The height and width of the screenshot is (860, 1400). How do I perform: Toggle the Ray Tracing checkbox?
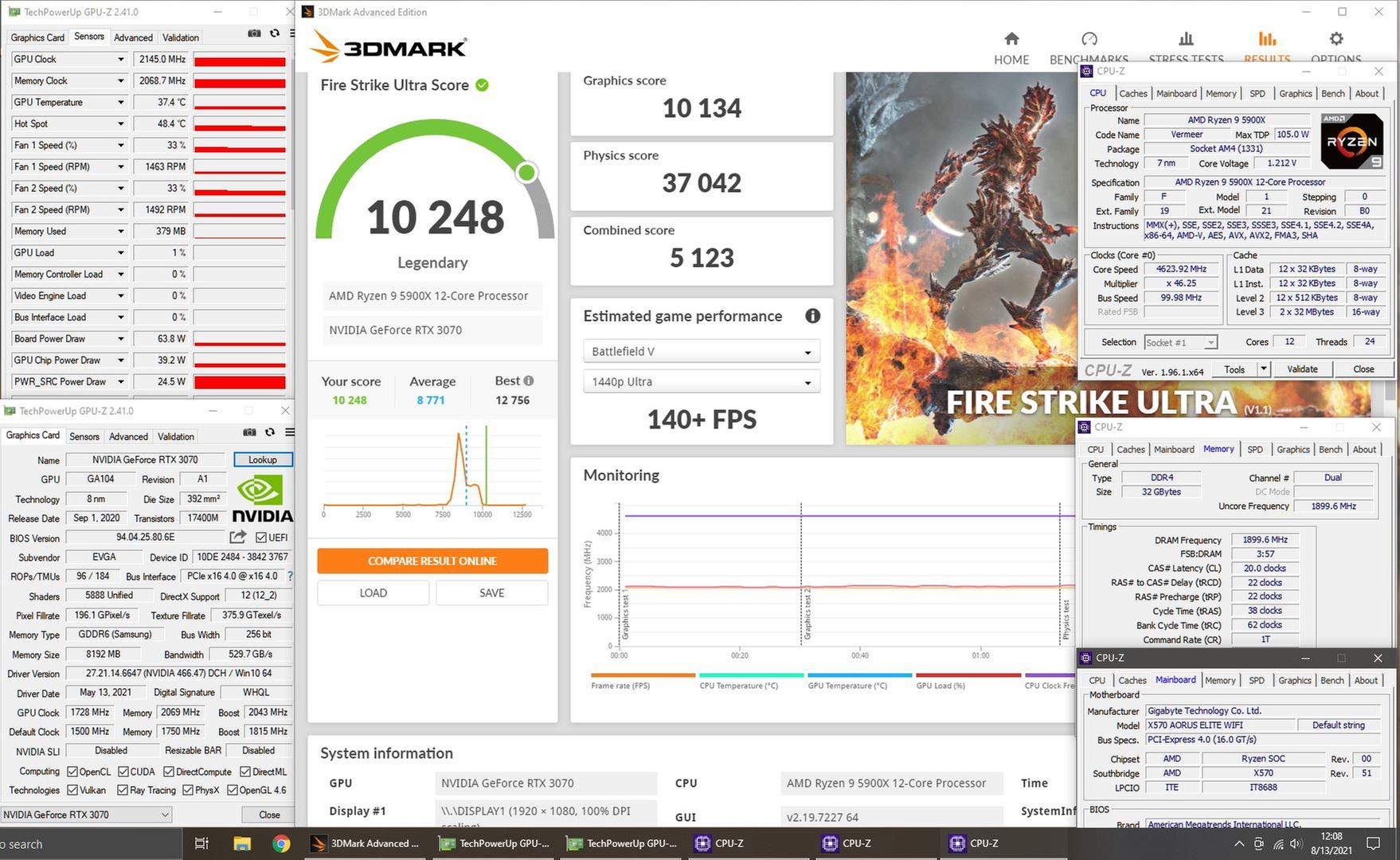click(x=123, y=790)
